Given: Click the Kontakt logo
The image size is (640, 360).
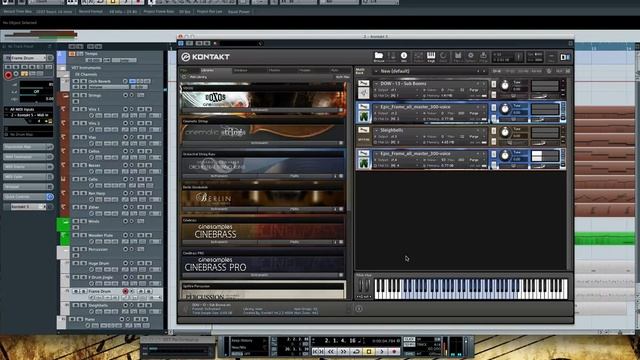Looking at the screenshot, I should [206, 57].
